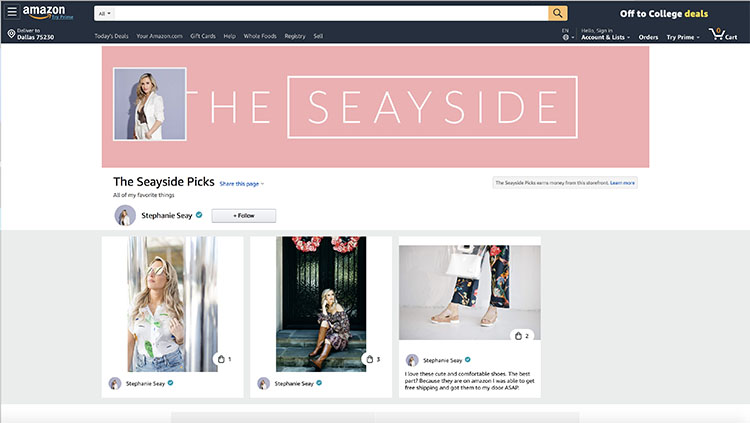The width and height of the screenshot is (750, 423).
Task: Click the language globe icon
Action: tap(565, 37)
